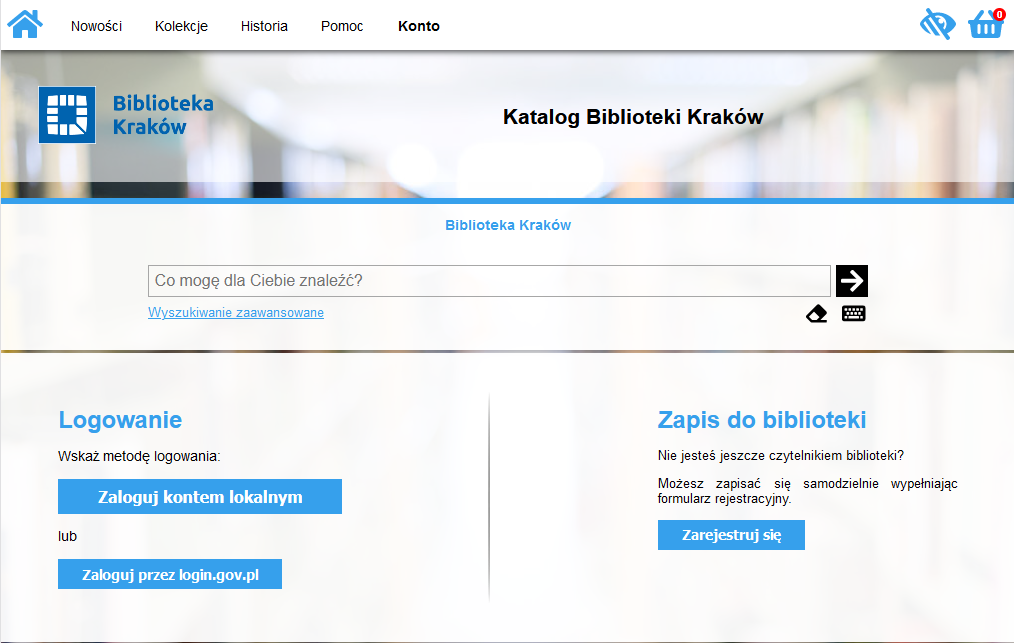
Task: Open the Wyszukiwanie zaawansowane link
Action: pos(236,313)
